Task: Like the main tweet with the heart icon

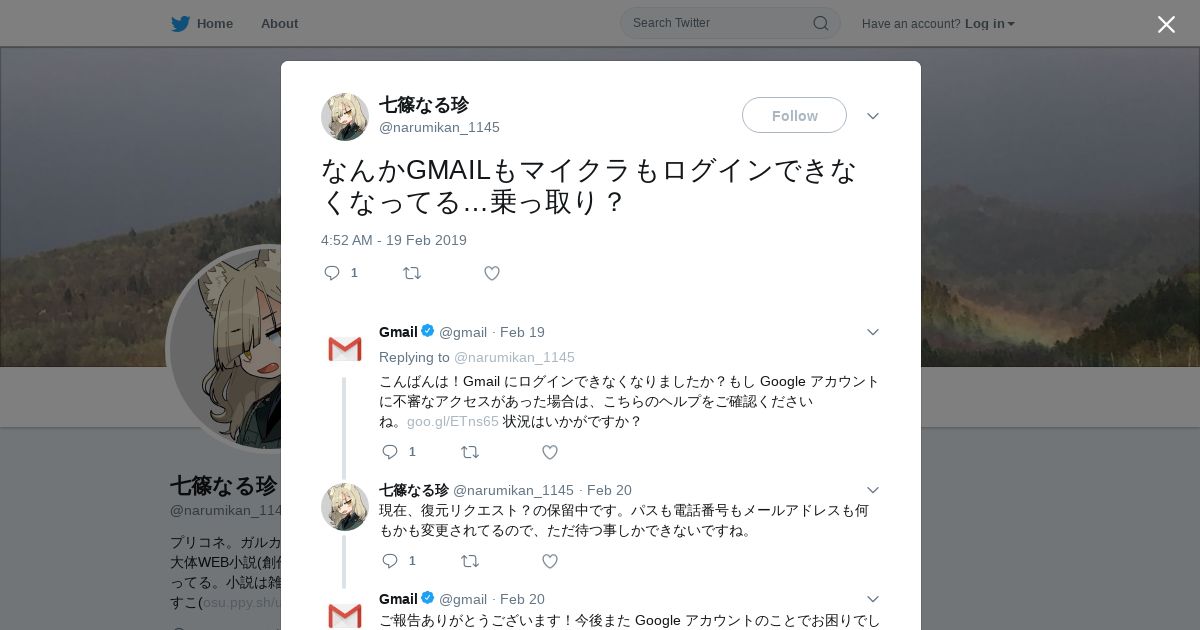Action: click(x=492, y=273)
